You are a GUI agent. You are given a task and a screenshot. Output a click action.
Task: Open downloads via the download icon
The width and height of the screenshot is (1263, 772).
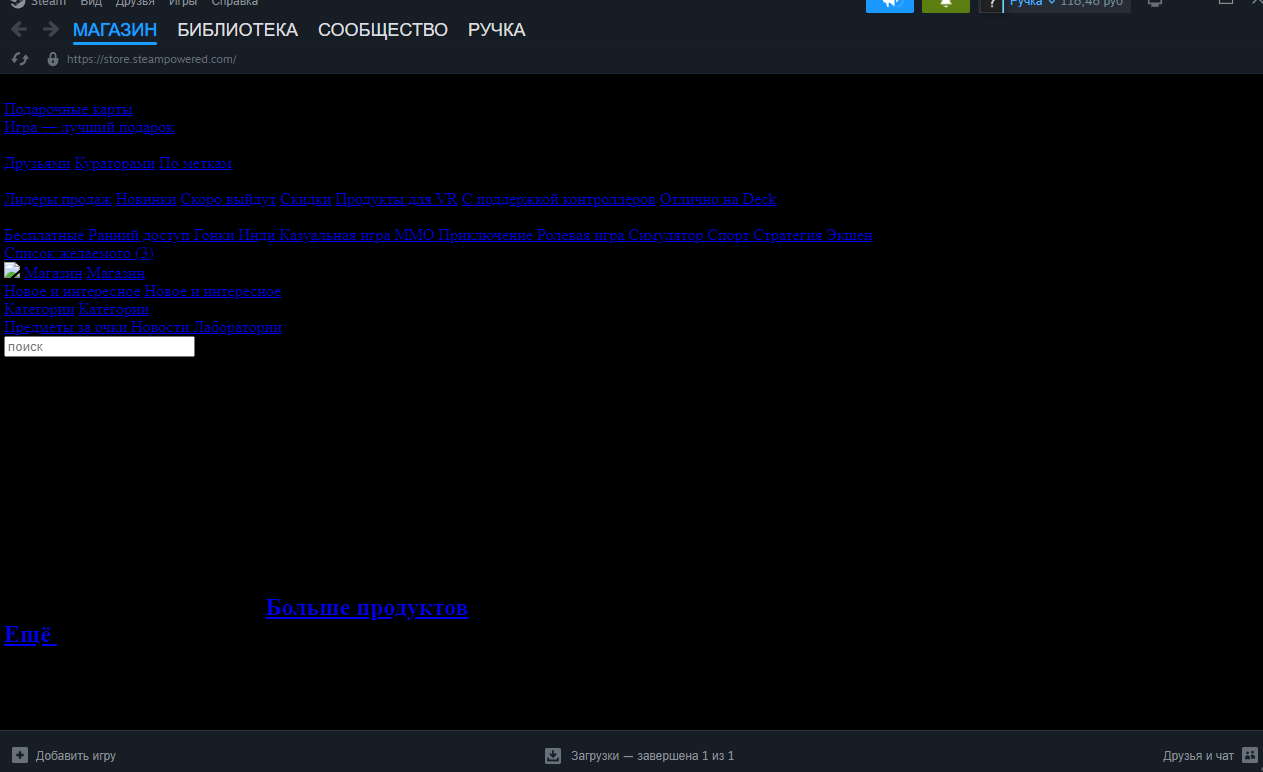[553, 755]
